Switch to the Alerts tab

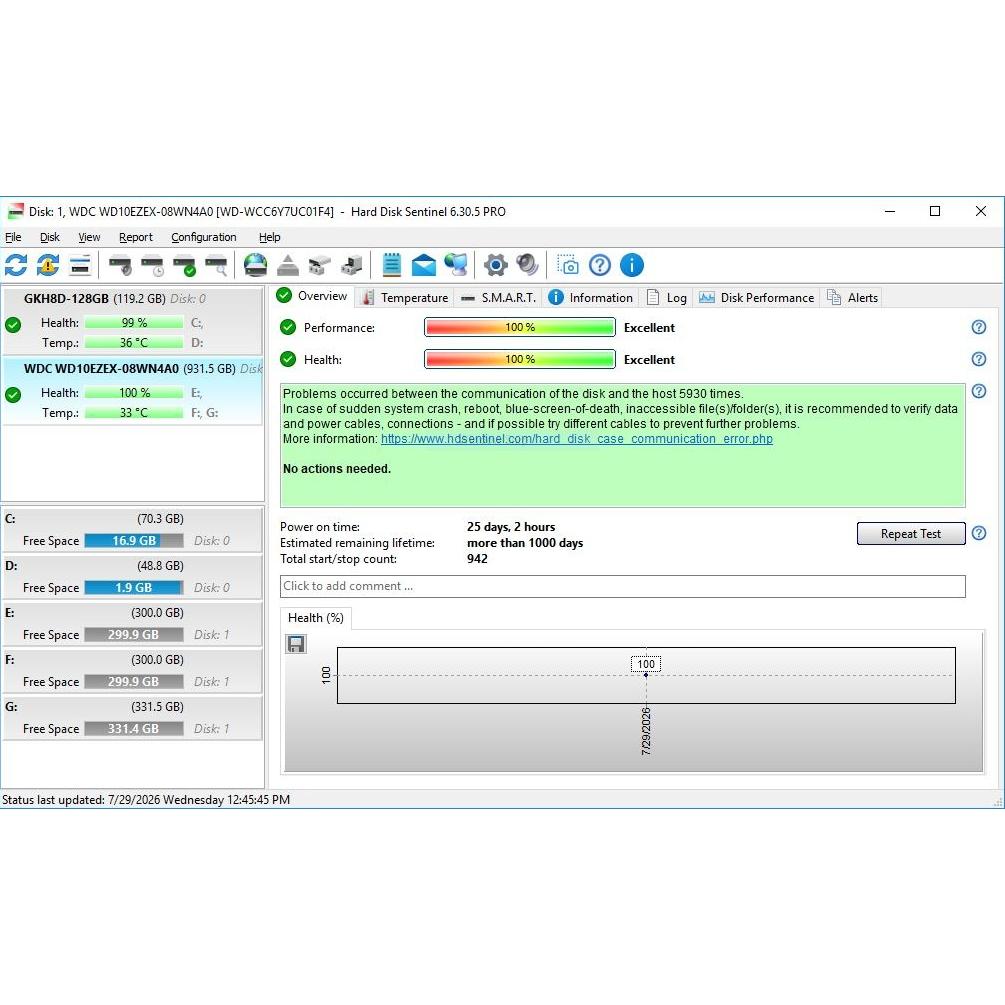(x=852, y=297)
